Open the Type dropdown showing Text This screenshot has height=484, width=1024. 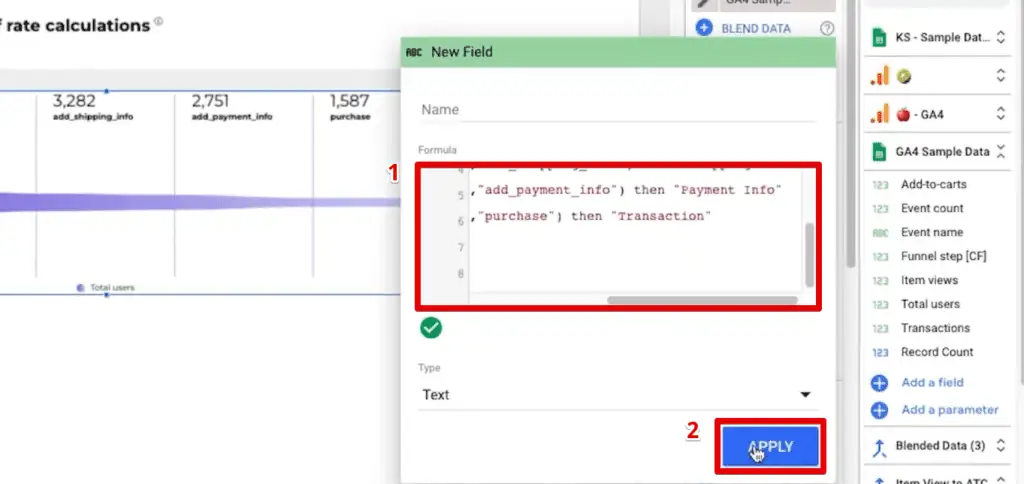(616, 395)
